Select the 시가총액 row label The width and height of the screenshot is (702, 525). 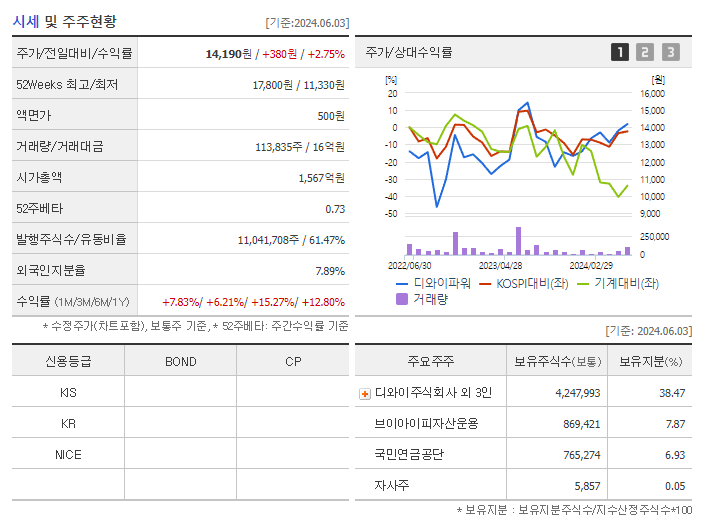coord(39,177)
